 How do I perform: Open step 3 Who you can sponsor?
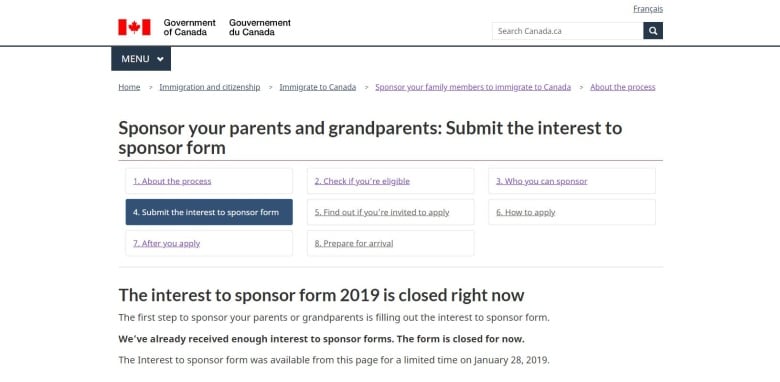[572, 181]
